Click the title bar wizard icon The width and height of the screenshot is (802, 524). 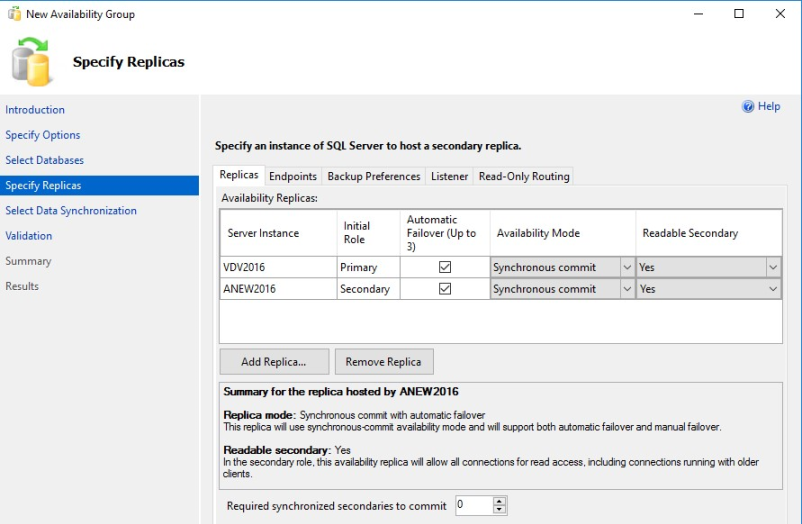point(13,14)
